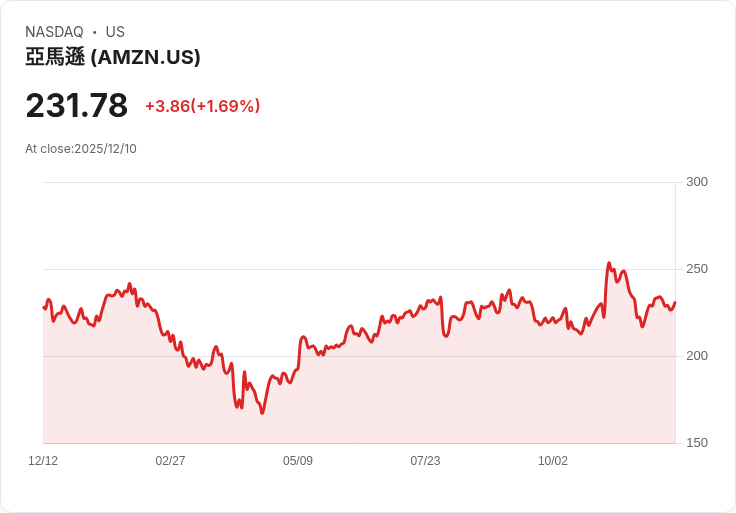
Task: Select the 05/09 date axis label
Action: pyautogui.click(x=298, y=461)
